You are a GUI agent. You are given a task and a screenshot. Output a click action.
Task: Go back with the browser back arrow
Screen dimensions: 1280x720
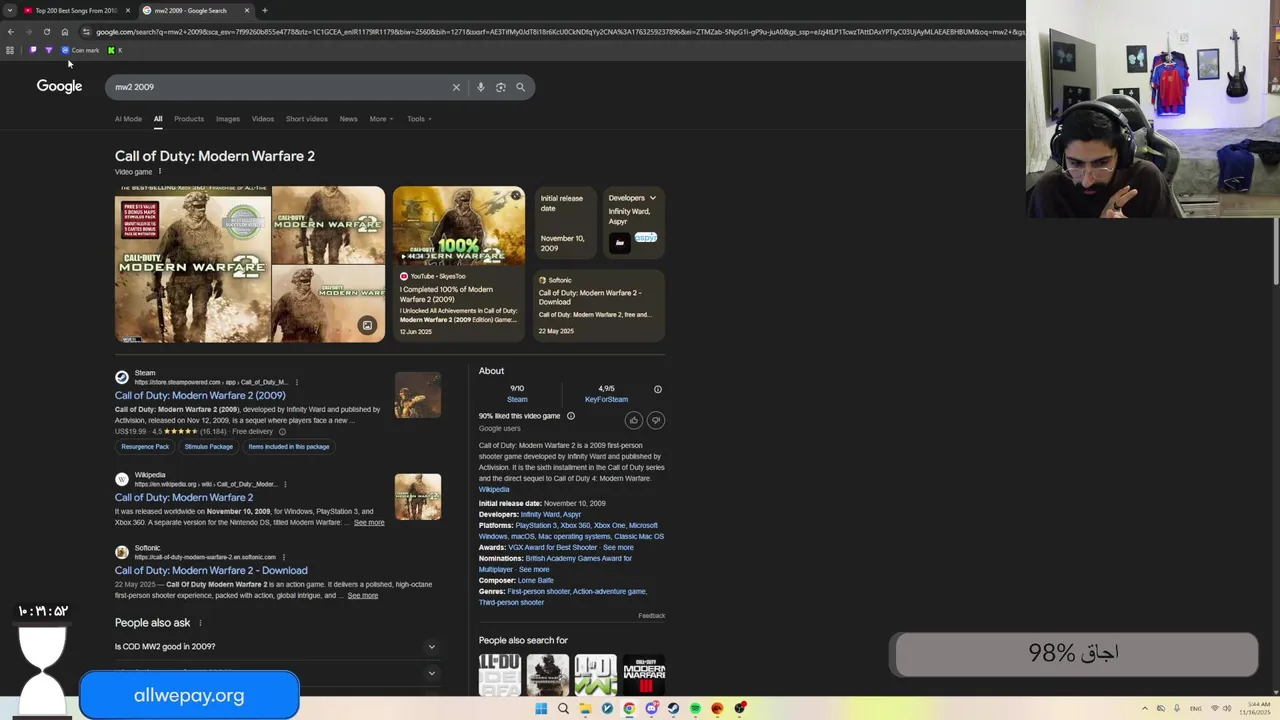[10, 32]
